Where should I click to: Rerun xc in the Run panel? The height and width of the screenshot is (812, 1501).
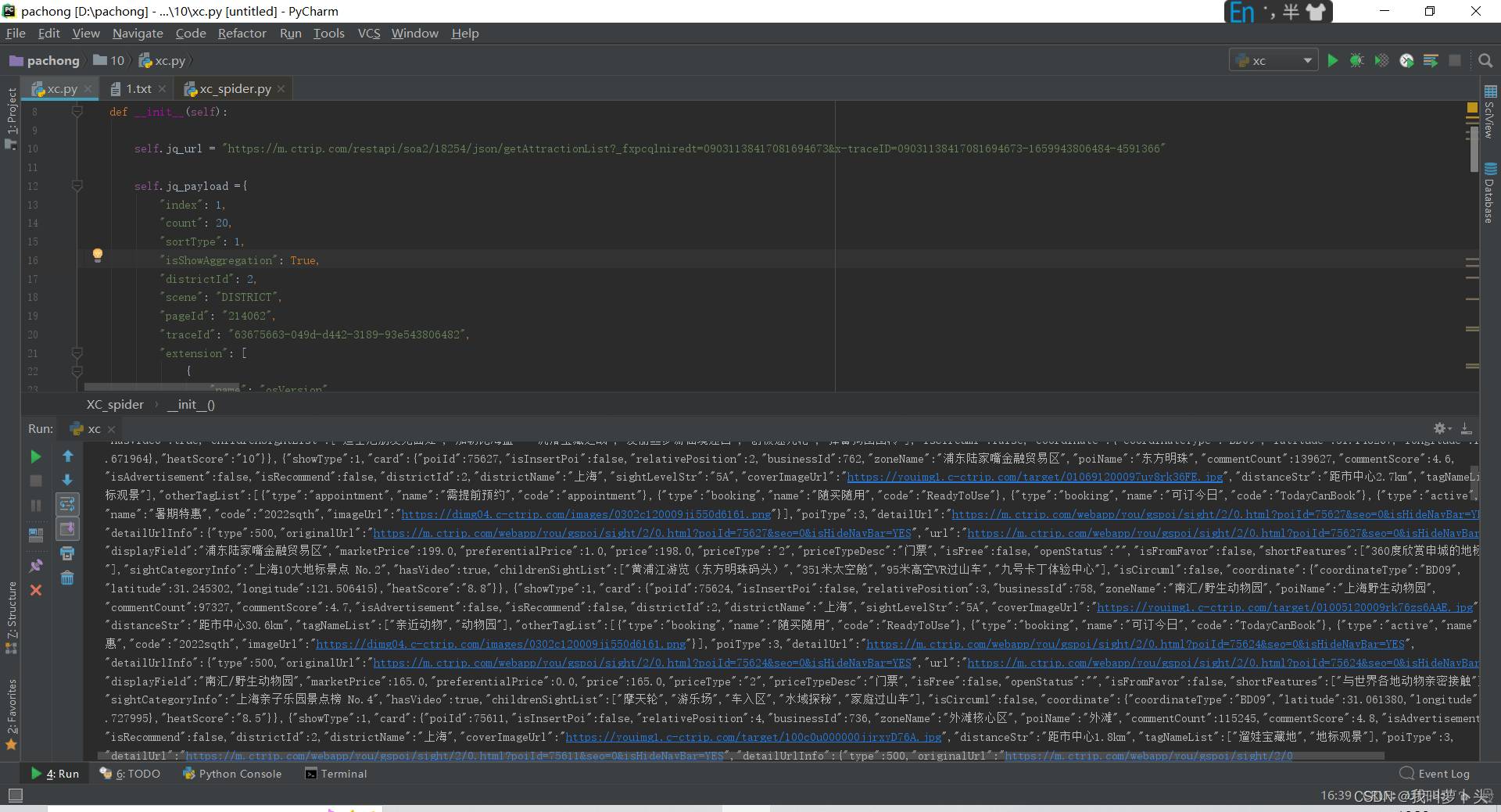pyautogui.click(x=35, y=456)
